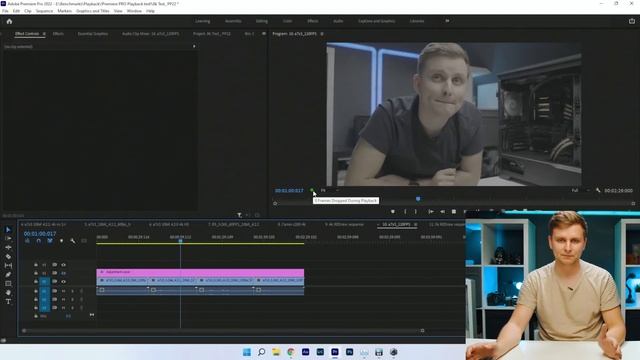Open the Clip menu
This screenshot has width=640, height=360.
tap(28, 11)
